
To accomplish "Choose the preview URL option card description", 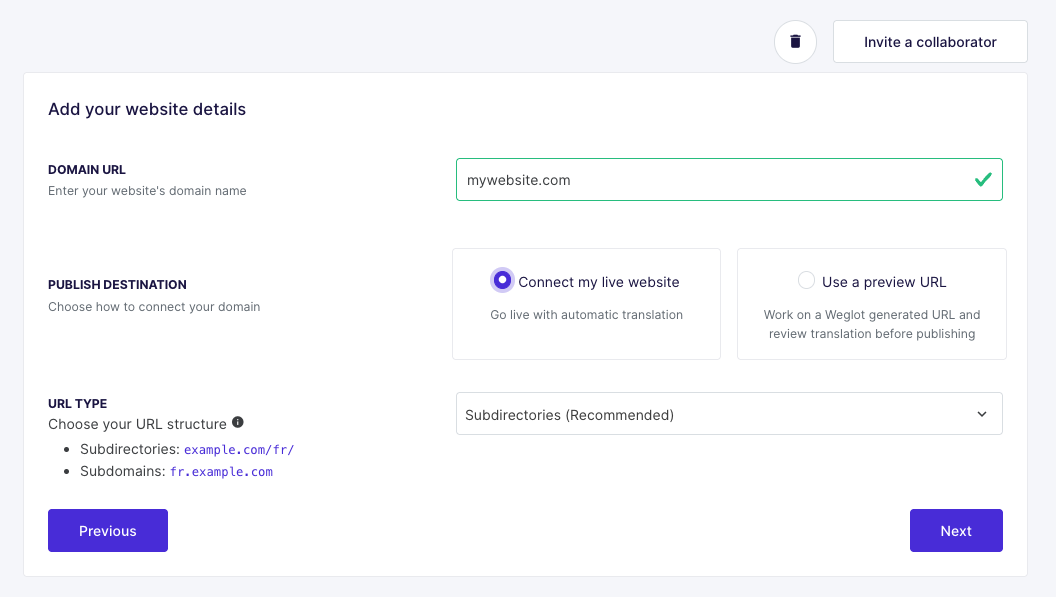I will (x=872, y=324).
